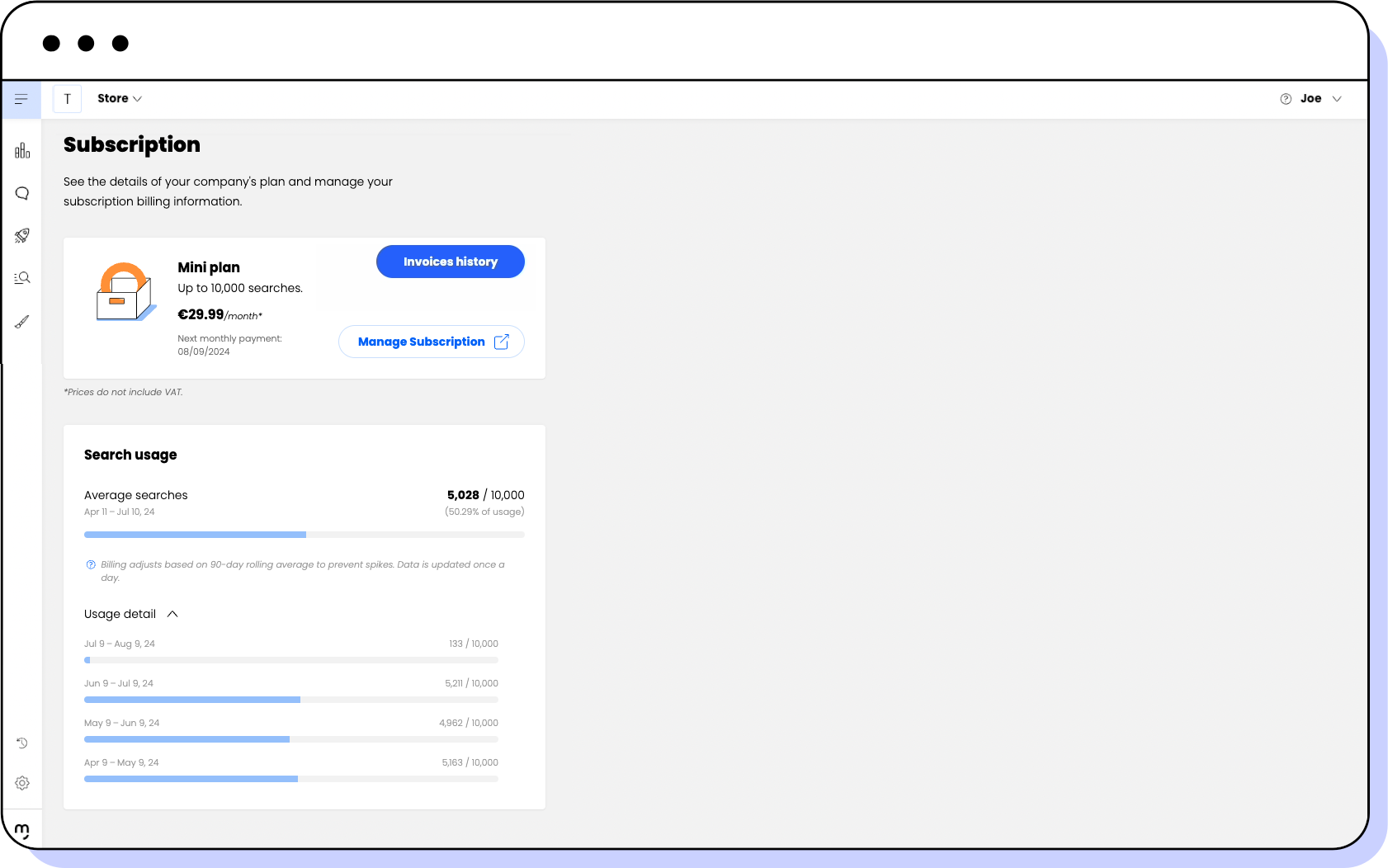Click the '5,211 / 10,000' value
Image resolution: width=1388 pixels, height=868 pixels.
(x=471, y=683)
